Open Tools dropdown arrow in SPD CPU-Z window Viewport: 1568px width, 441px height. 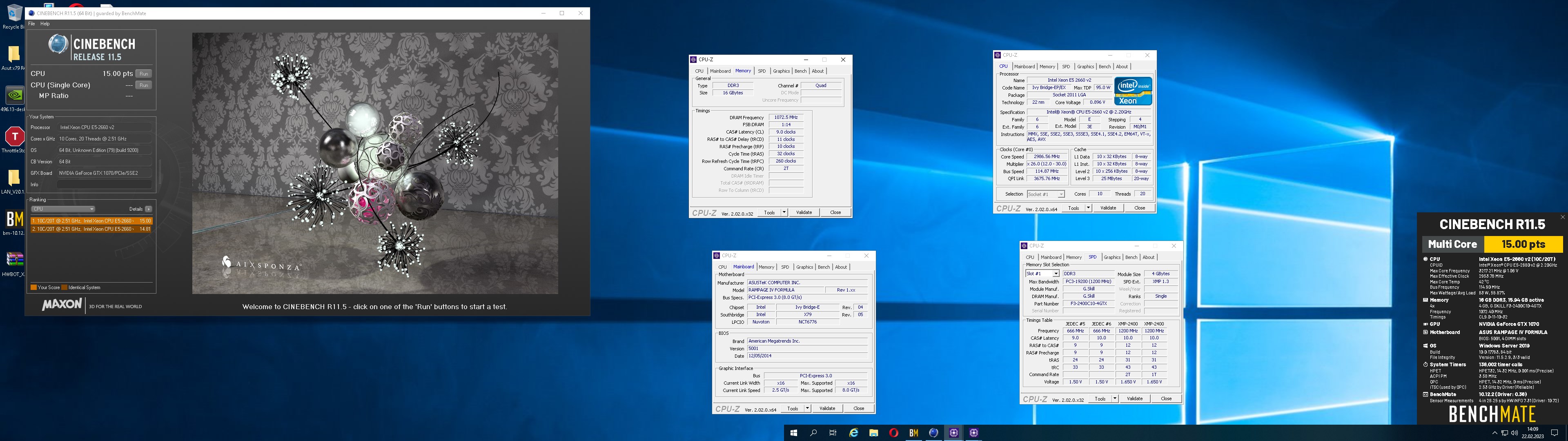click(x=1114, y=399)
